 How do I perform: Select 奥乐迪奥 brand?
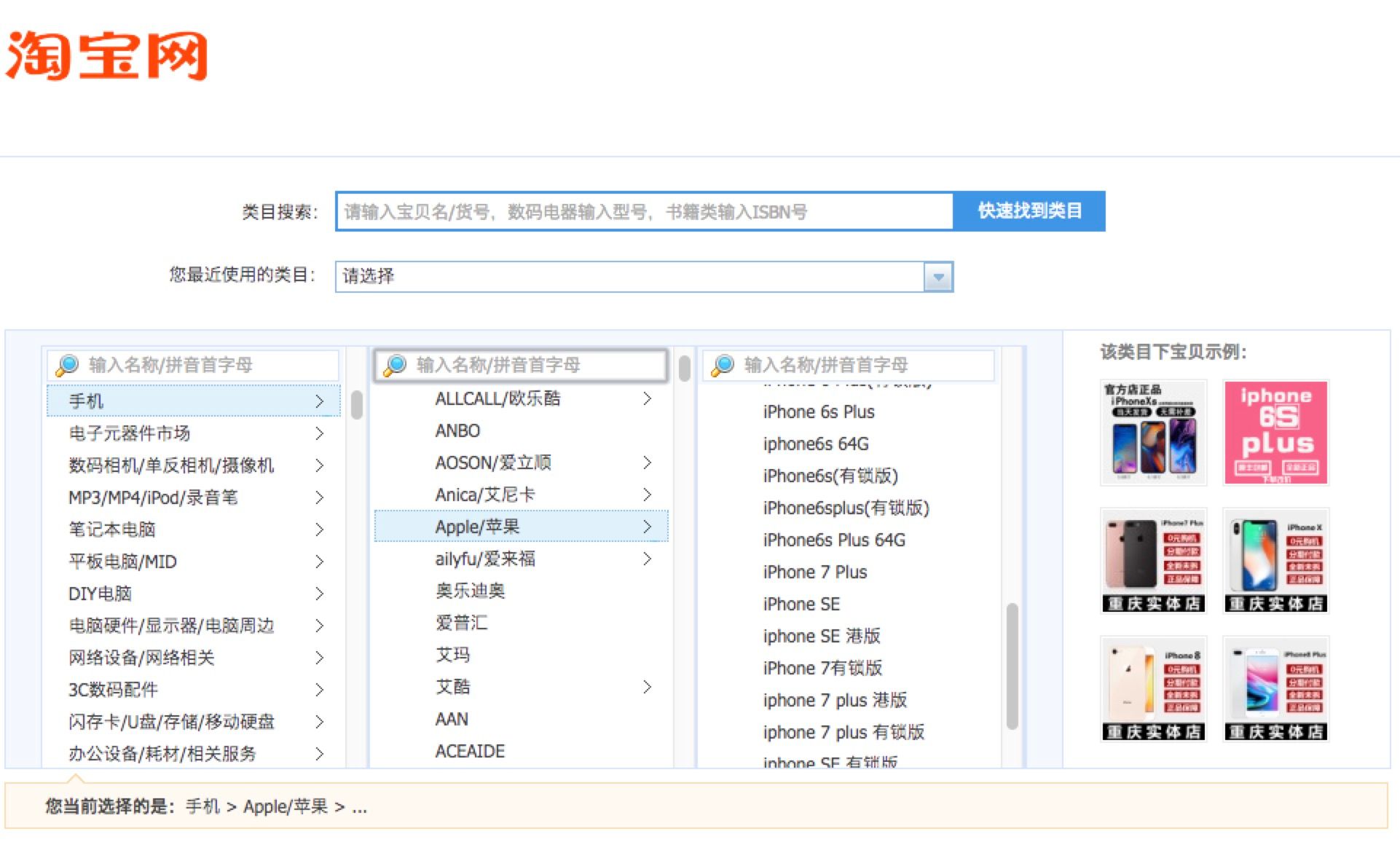pyautogui.click(x=522, y=591)
